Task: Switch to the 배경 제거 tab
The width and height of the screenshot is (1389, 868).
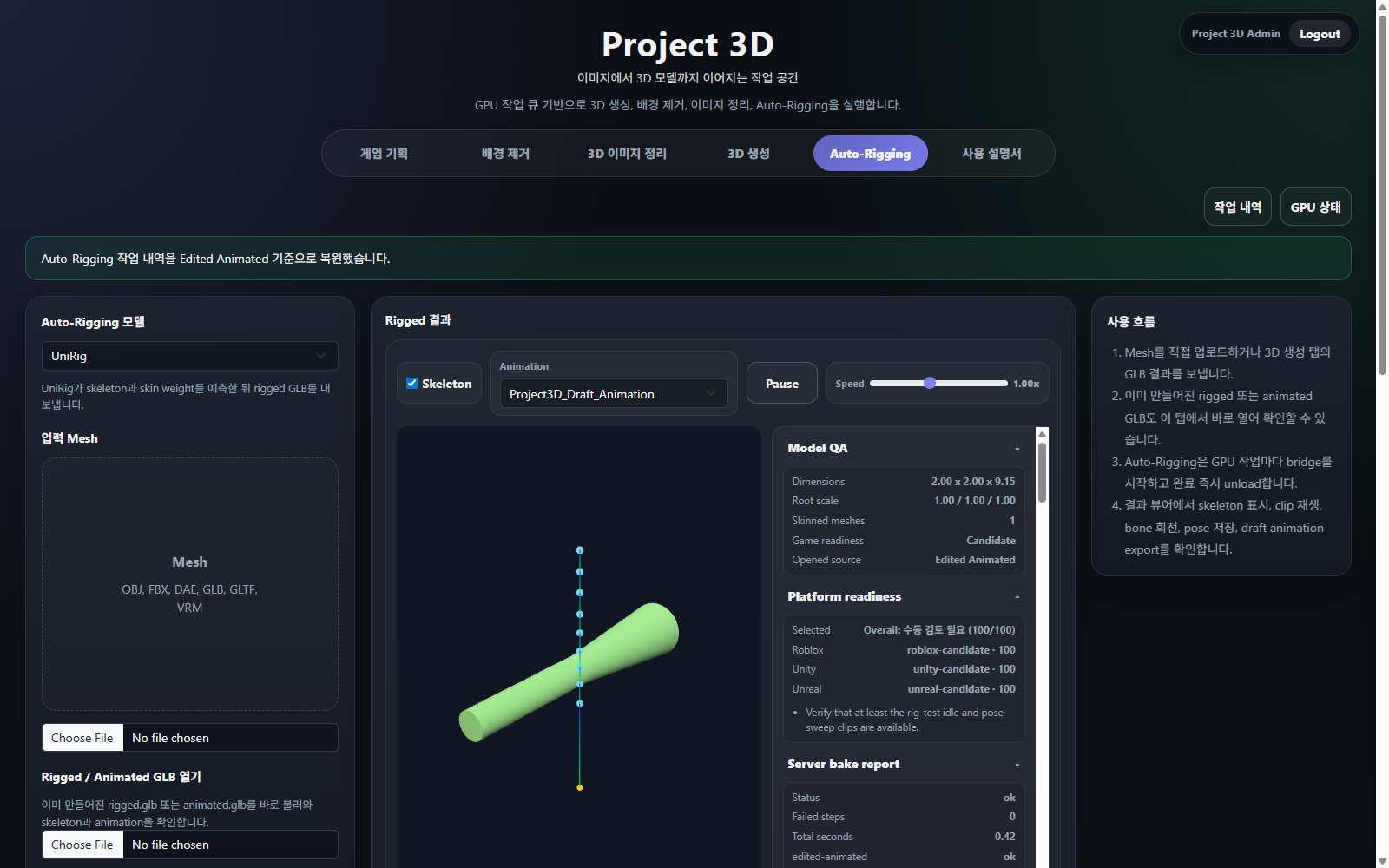Action: (506, 154)
